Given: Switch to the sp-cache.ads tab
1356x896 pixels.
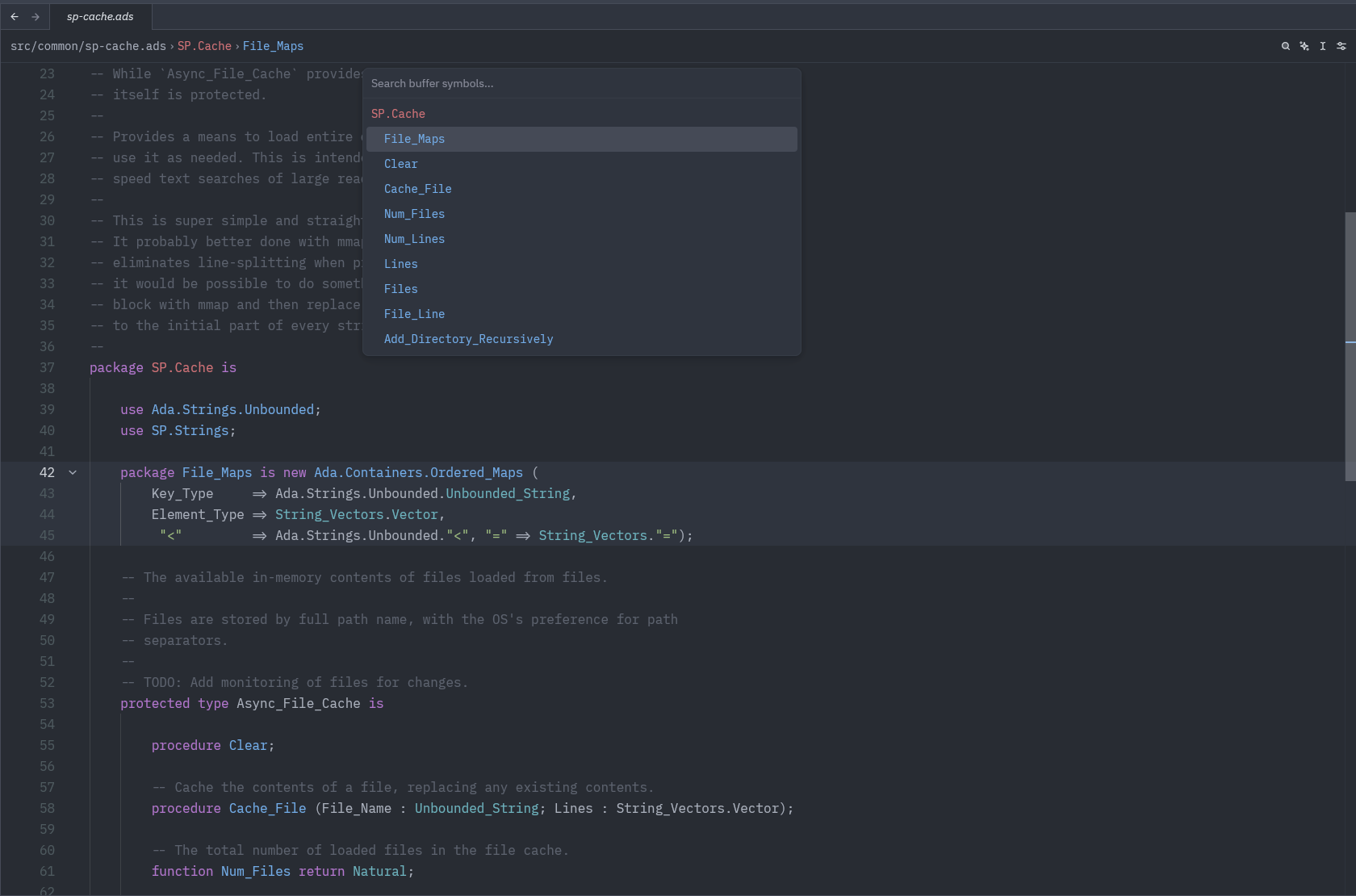Looking at the screenshot, I should coord(100,16).
